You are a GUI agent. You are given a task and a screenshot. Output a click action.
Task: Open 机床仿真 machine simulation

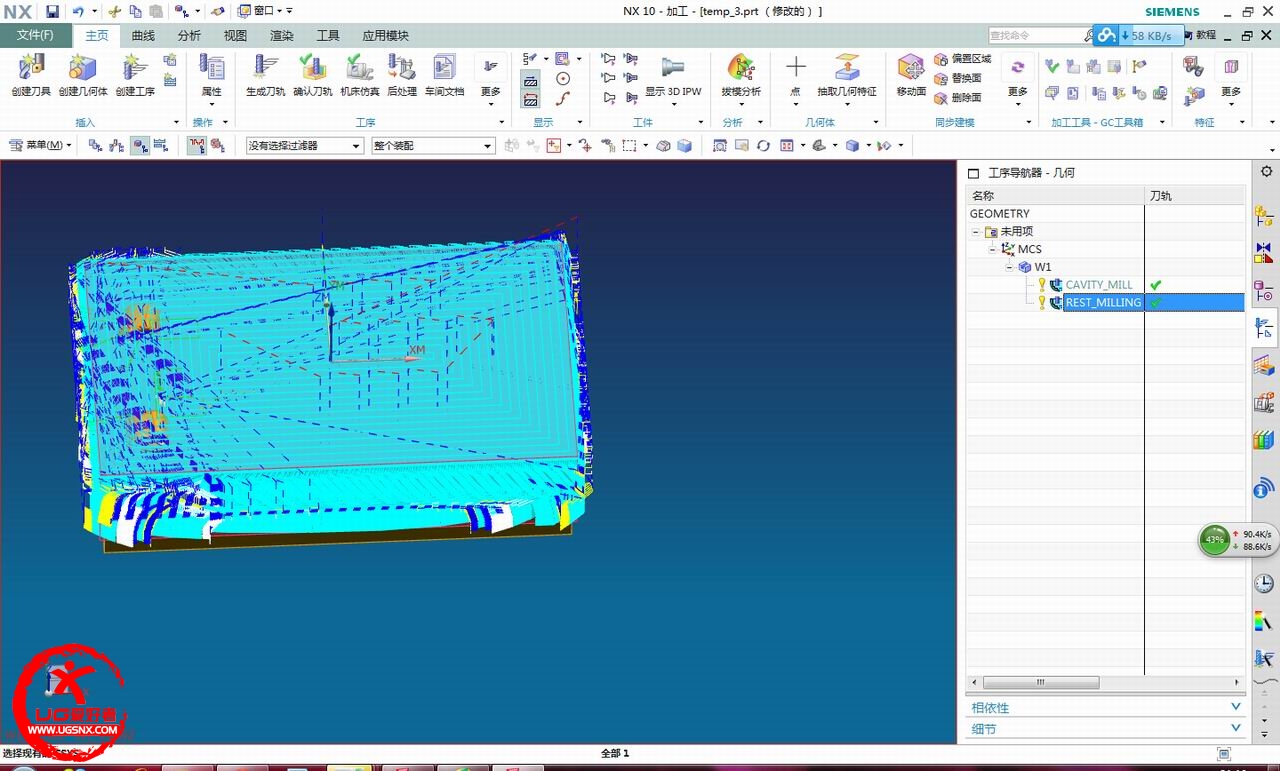coord(359,75)
